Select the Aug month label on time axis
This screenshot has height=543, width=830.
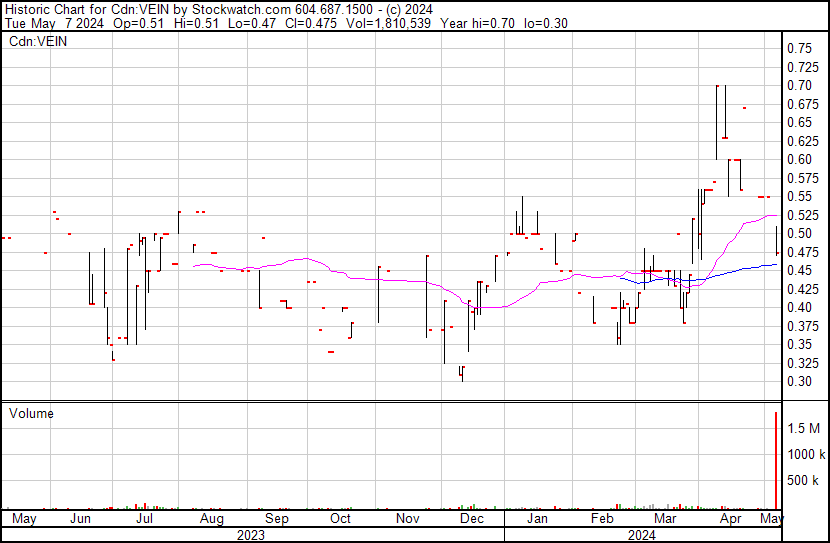tap(211, 519)
